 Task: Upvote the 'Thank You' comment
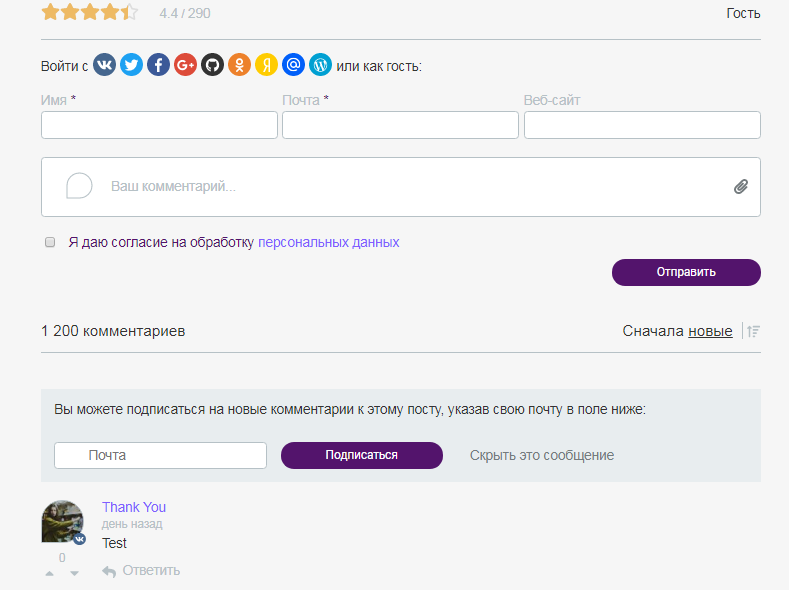coord(50,573)
